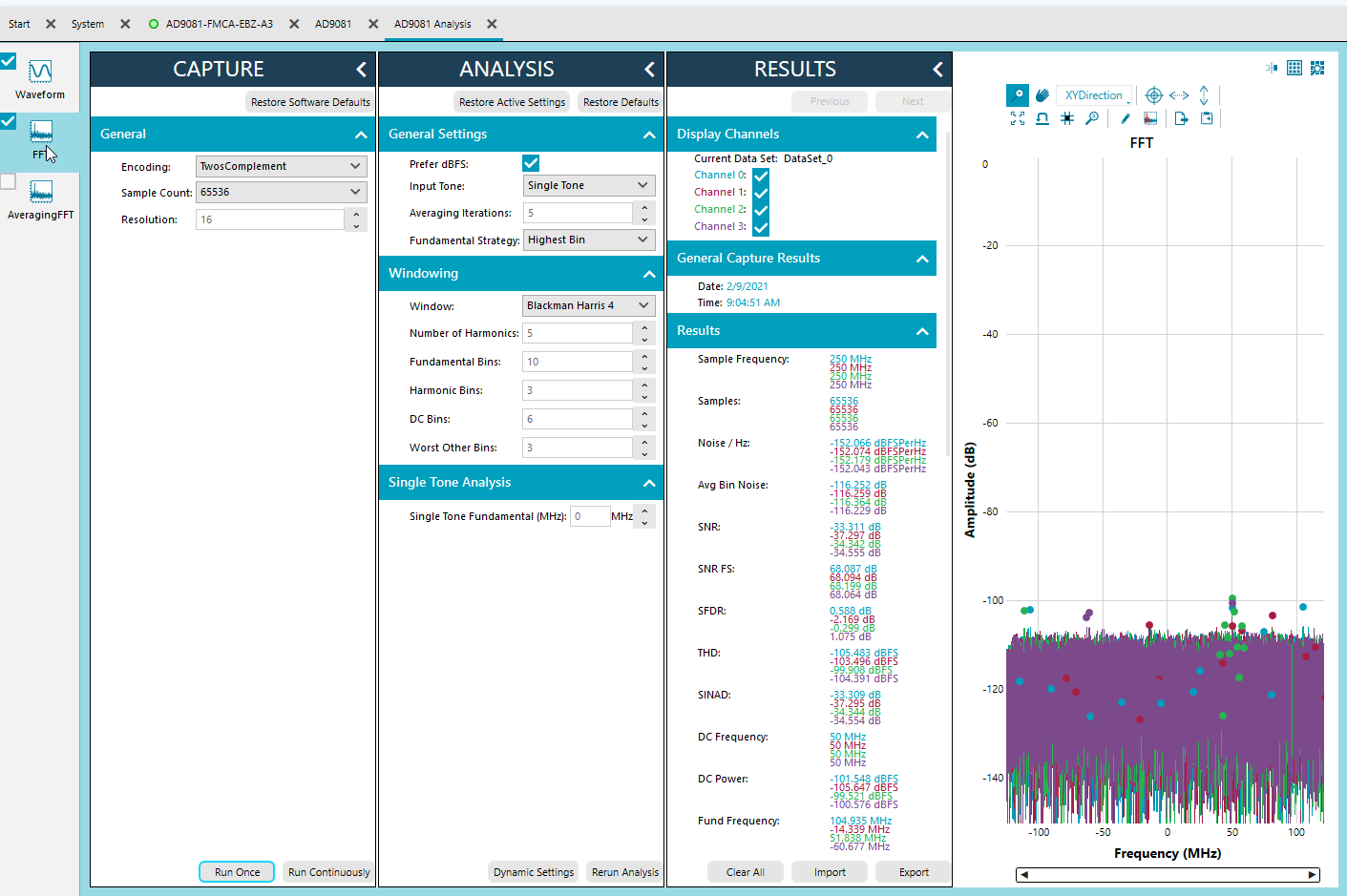The height and width of the screenshot is (896, 1347).
Task: Open the Input Tone dropdown
Action: (589, 185)
